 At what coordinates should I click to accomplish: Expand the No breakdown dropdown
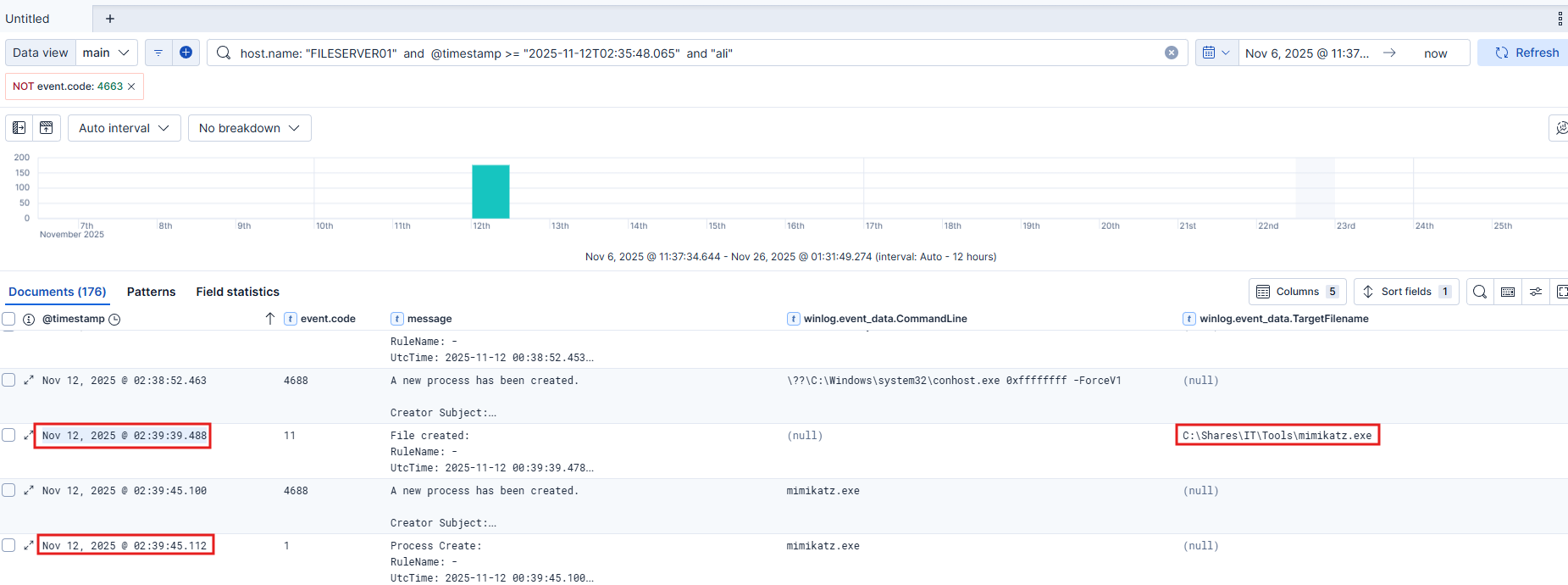(249, 128)
